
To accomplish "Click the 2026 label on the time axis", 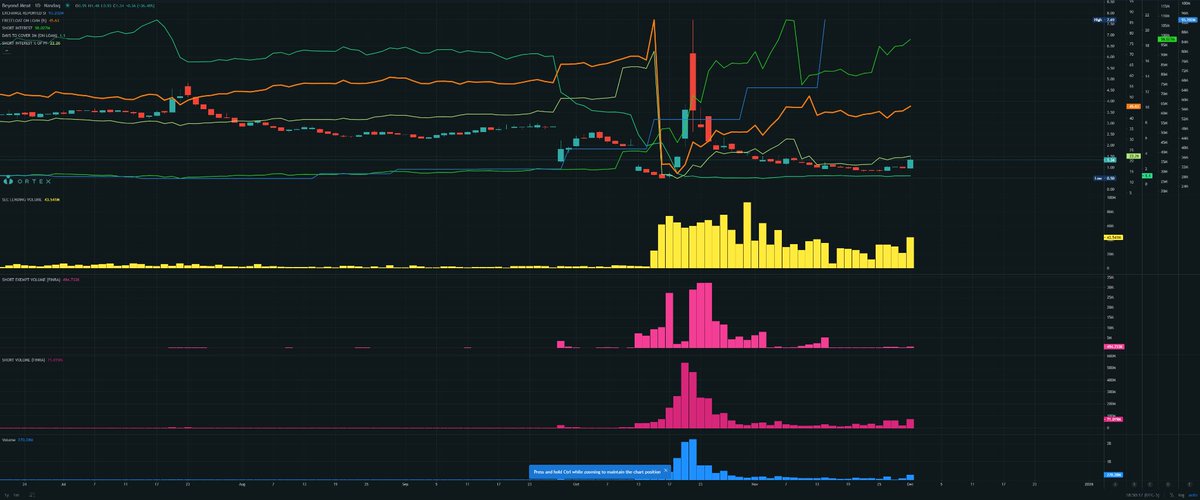I will click(1089, 484).
